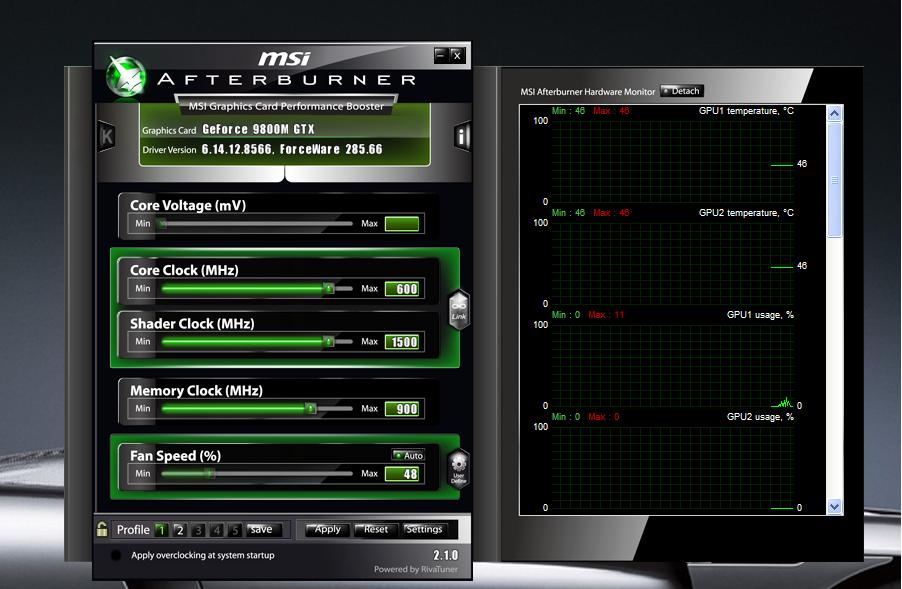Click the Fan Speed value field showing 48
Screen dimensions: 902x589
point(402,474)
